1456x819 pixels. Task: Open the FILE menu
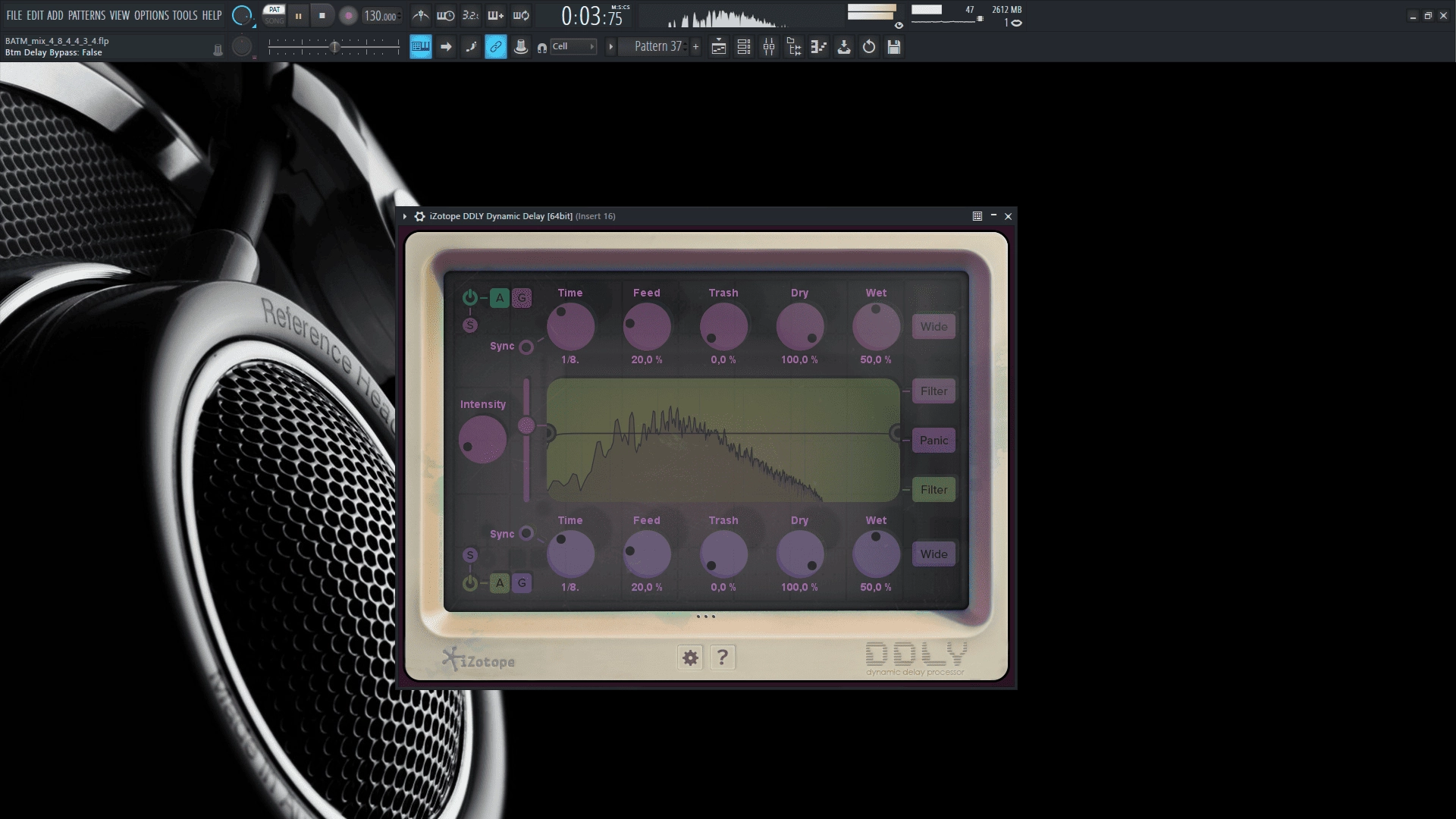(14, 15)
